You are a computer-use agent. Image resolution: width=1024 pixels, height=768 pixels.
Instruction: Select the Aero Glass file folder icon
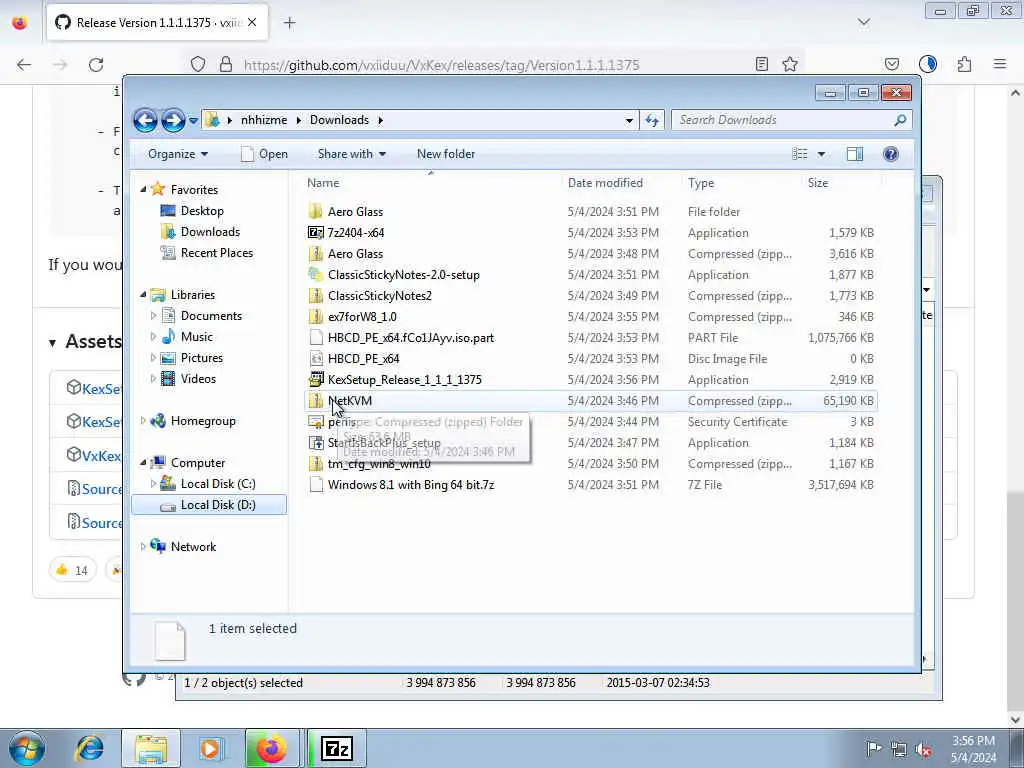(316, 212)
